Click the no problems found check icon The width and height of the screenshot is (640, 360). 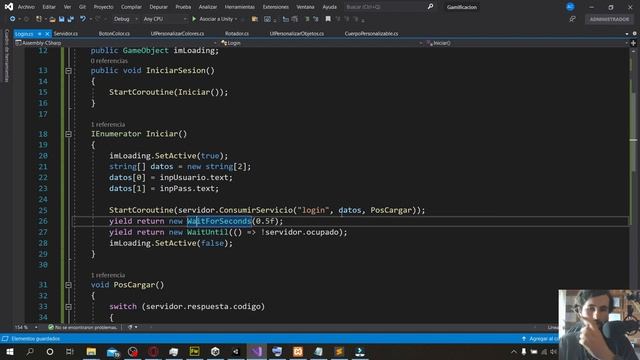51,327
